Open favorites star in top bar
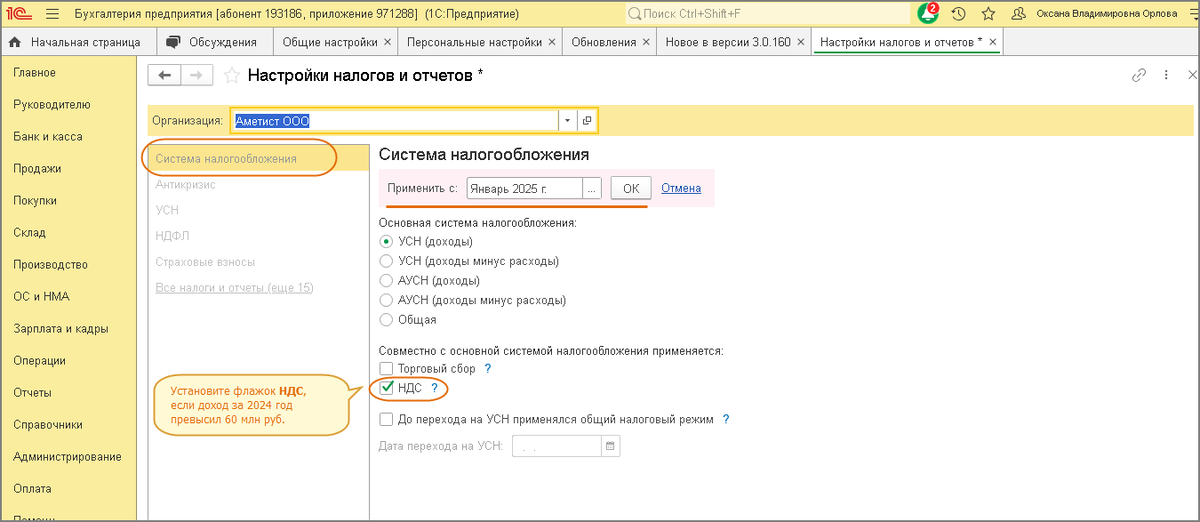Viewport: 1200px width, 522px height. point(988,14)
